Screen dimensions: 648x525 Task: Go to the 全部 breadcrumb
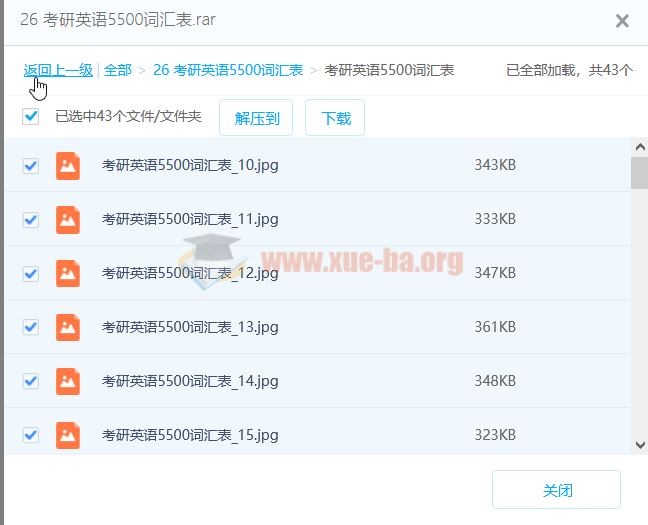117,70
